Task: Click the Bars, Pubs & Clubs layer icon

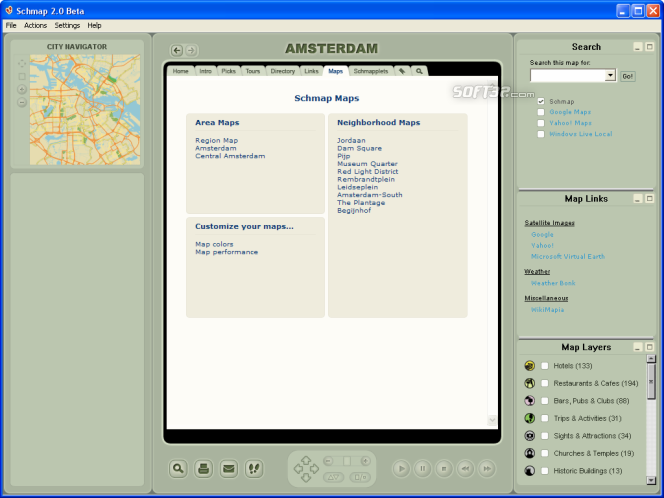Action: point(529,401)
